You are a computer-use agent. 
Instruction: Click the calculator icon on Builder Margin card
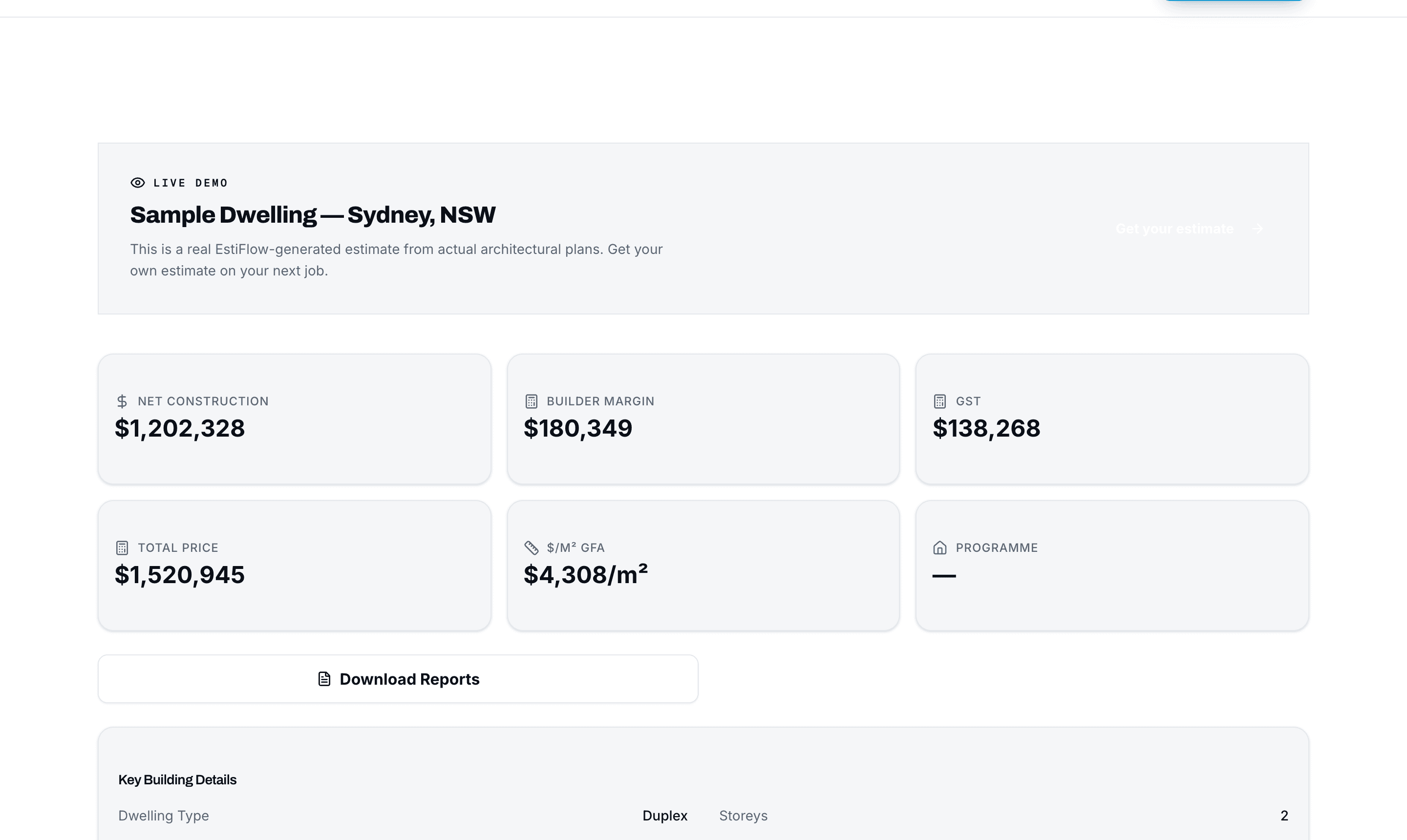pyautogui.click(x=531, y=401)
